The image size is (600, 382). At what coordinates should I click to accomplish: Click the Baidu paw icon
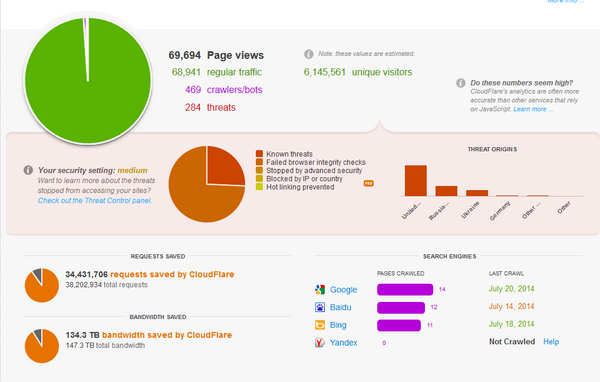click(320, 307)
